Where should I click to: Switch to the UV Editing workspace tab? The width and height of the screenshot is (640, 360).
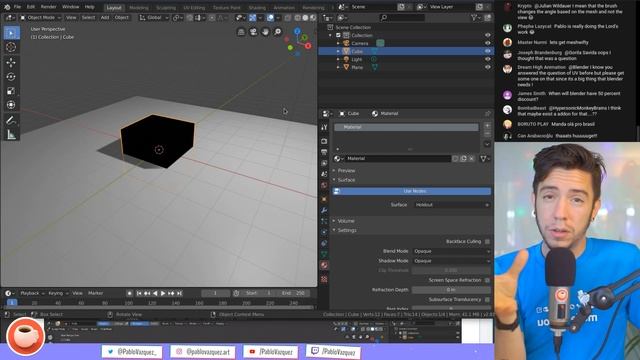pyautogui.click(x=194, y=8)
